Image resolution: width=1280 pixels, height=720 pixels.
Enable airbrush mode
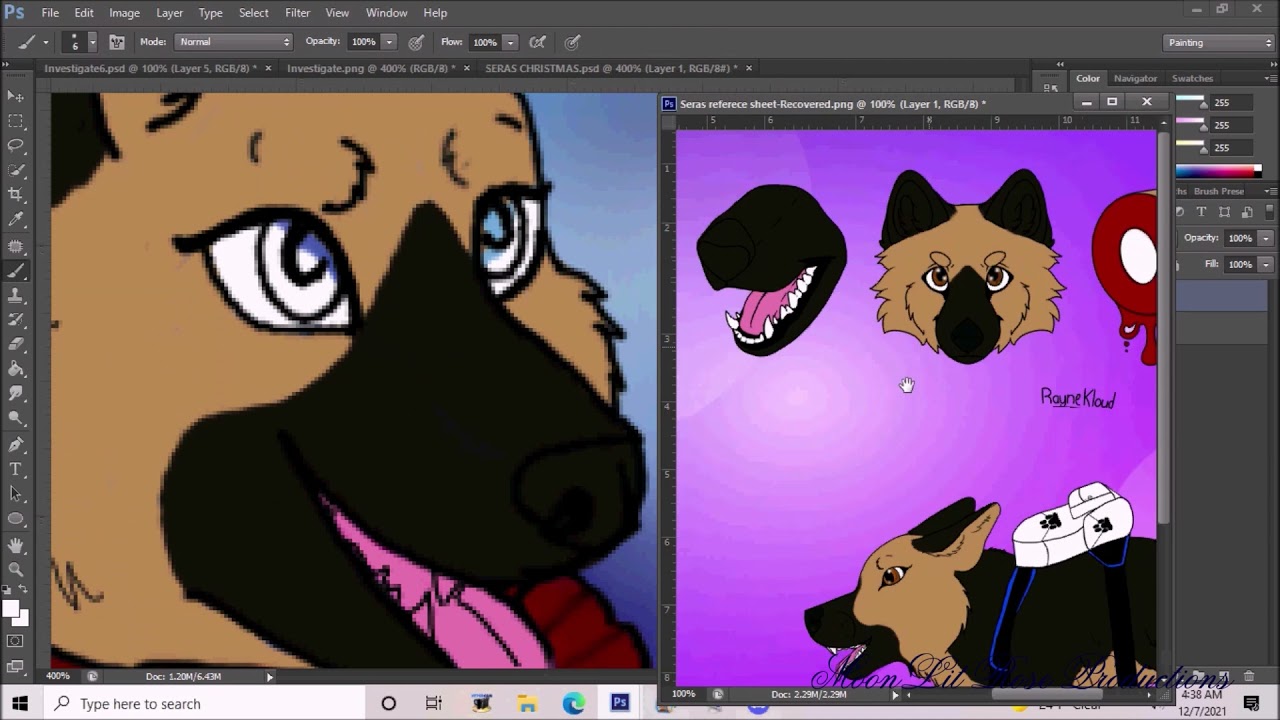tap(538, 42)
